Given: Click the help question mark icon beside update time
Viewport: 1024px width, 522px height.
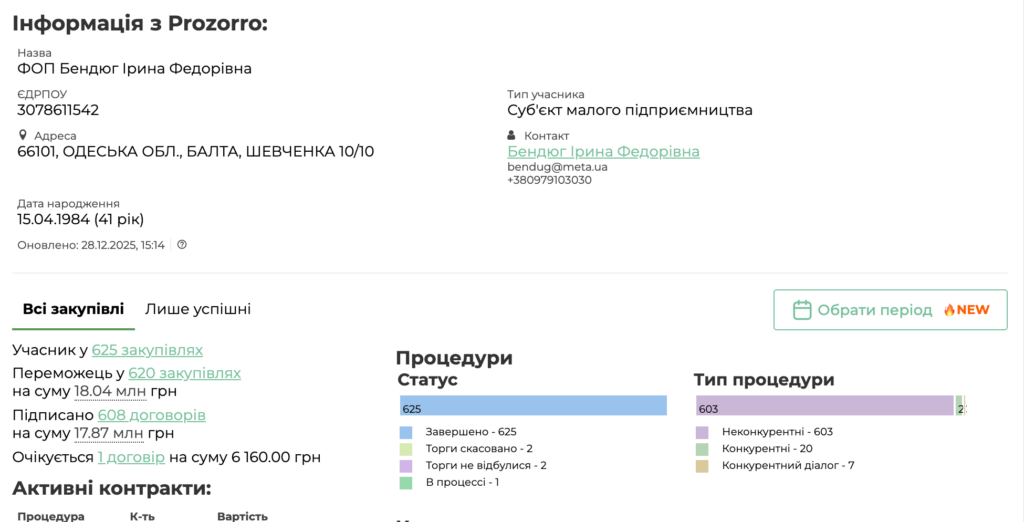Looking at the screenshot, I should (x=182, y=244).
